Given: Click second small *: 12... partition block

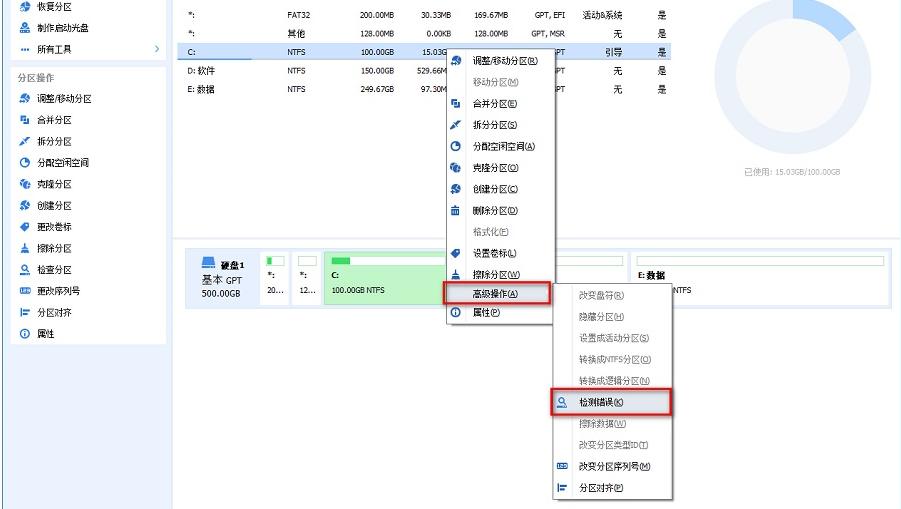Looking at the screenshot, I should click(x=307, y=278).
